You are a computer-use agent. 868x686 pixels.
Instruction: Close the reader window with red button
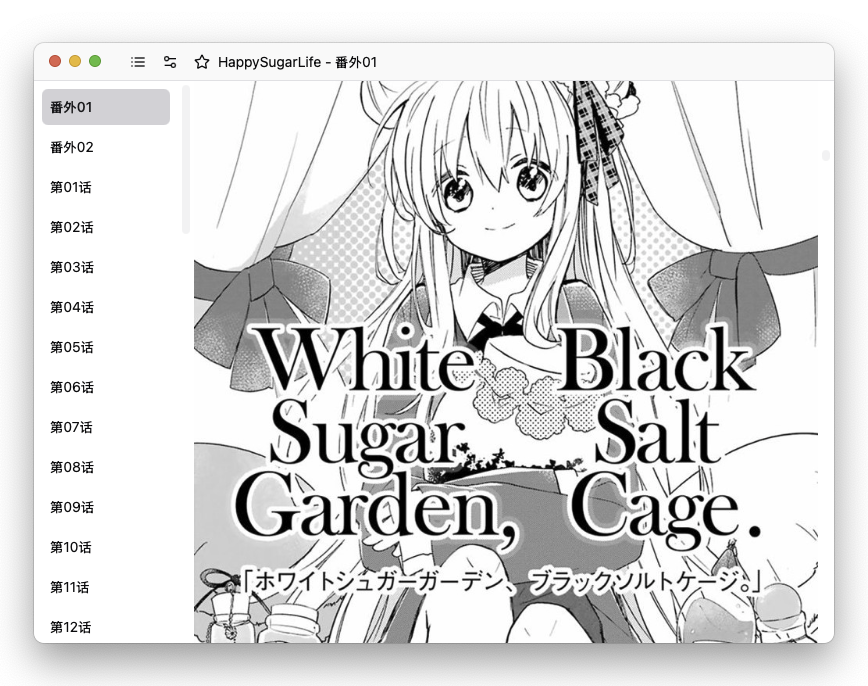coord(55,61)
